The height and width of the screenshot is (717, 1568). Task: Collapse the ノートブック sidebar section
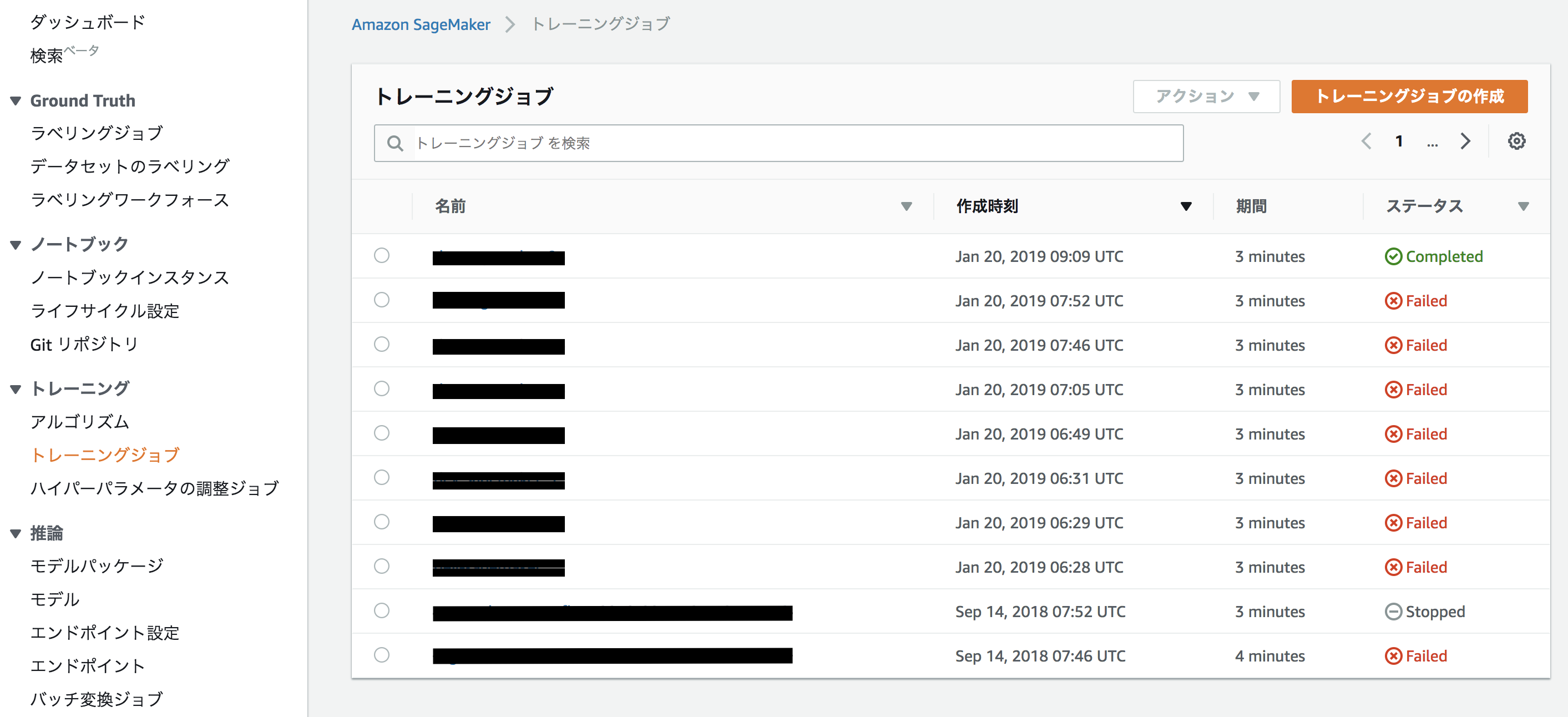tap(16, 245)
